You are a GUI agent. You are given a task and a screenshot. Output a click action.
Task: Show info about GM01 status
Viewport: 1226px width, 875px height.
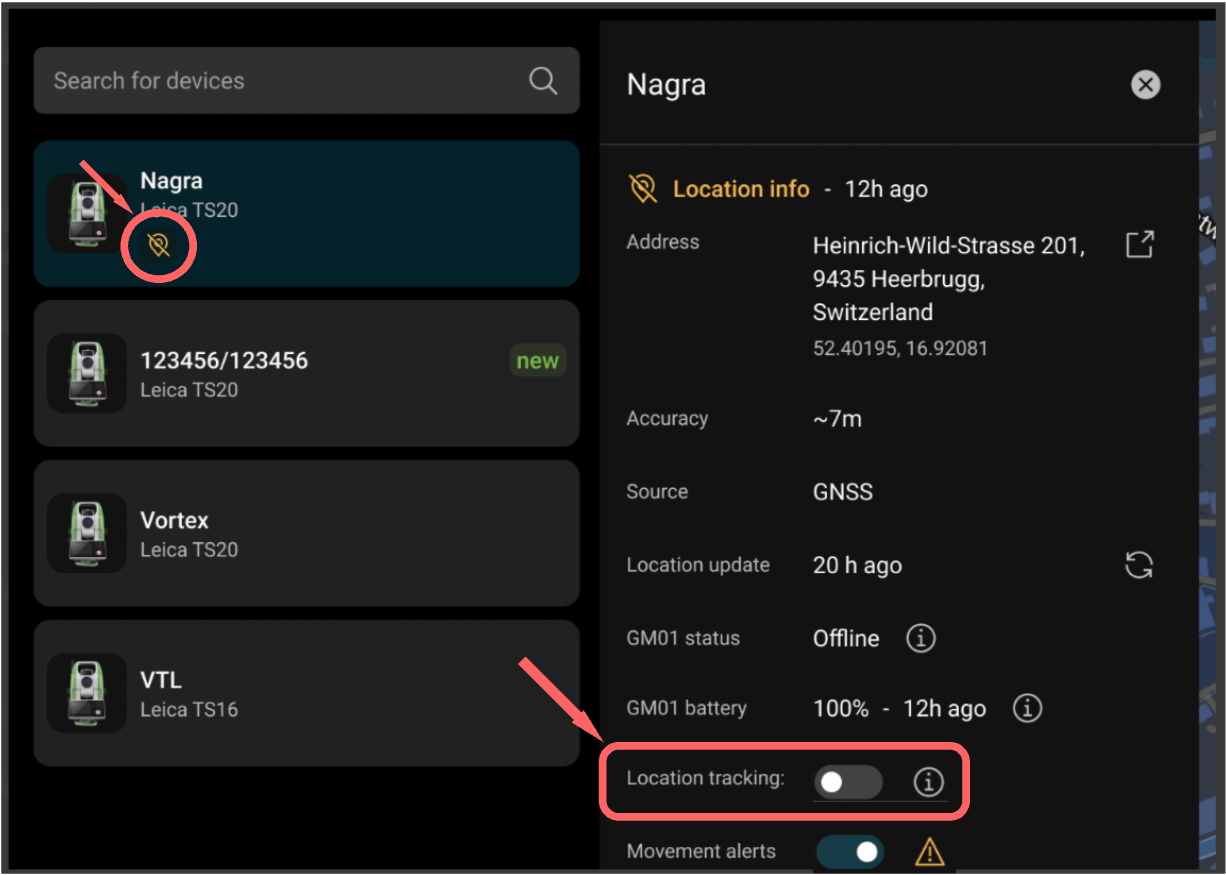(x=920, y=638)
